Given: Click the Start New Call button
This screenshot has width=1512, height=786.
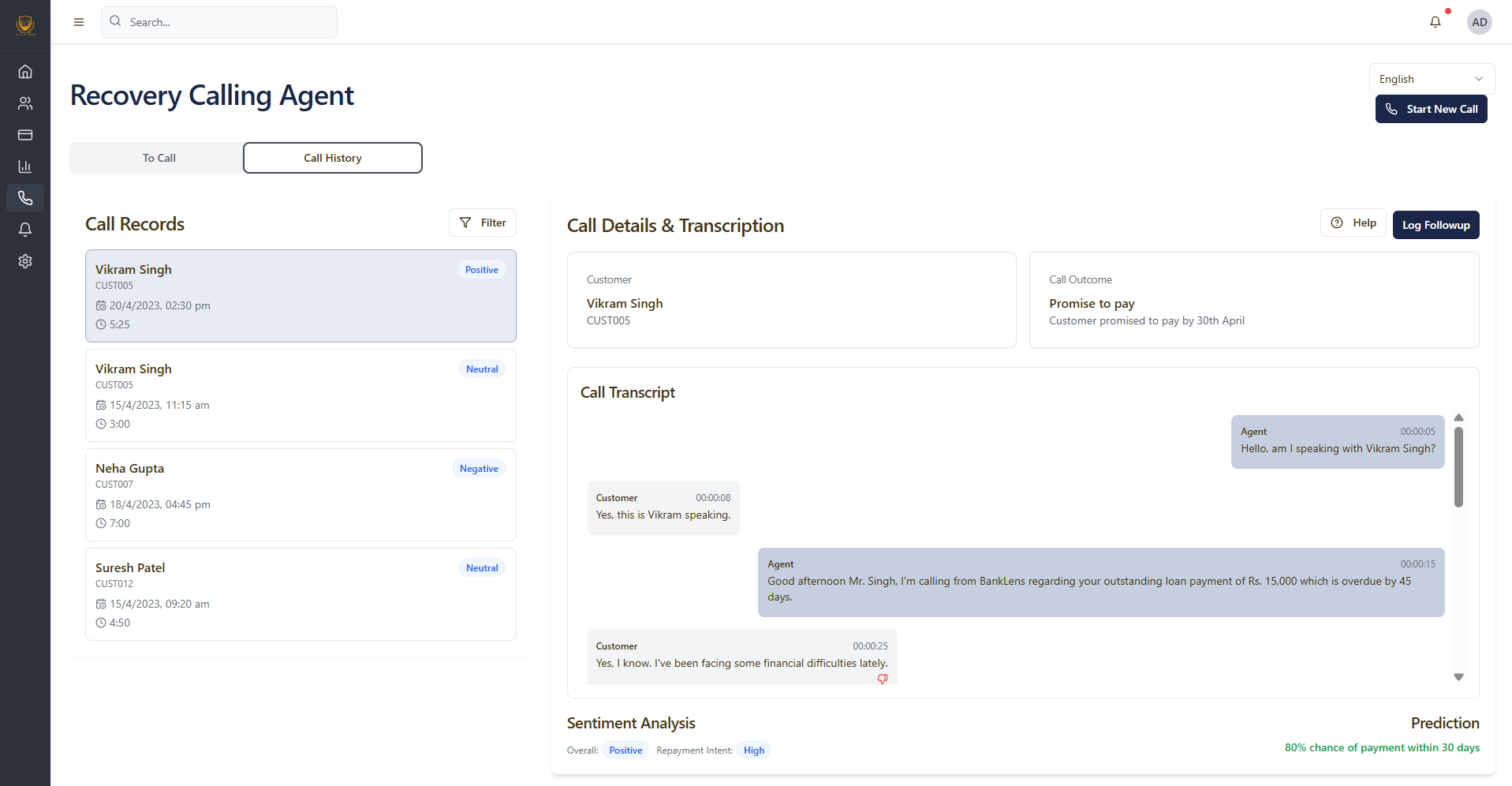Looking at the screenshot, I should click(x=1432, y=109).
